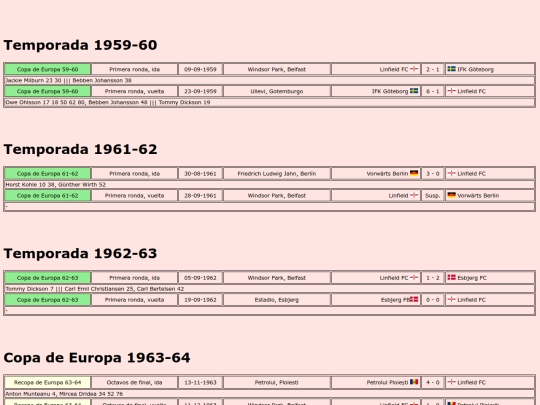The image size is (540, 405).
Task: Click the date cell '30-08-1961'
Action: [200, 174]
